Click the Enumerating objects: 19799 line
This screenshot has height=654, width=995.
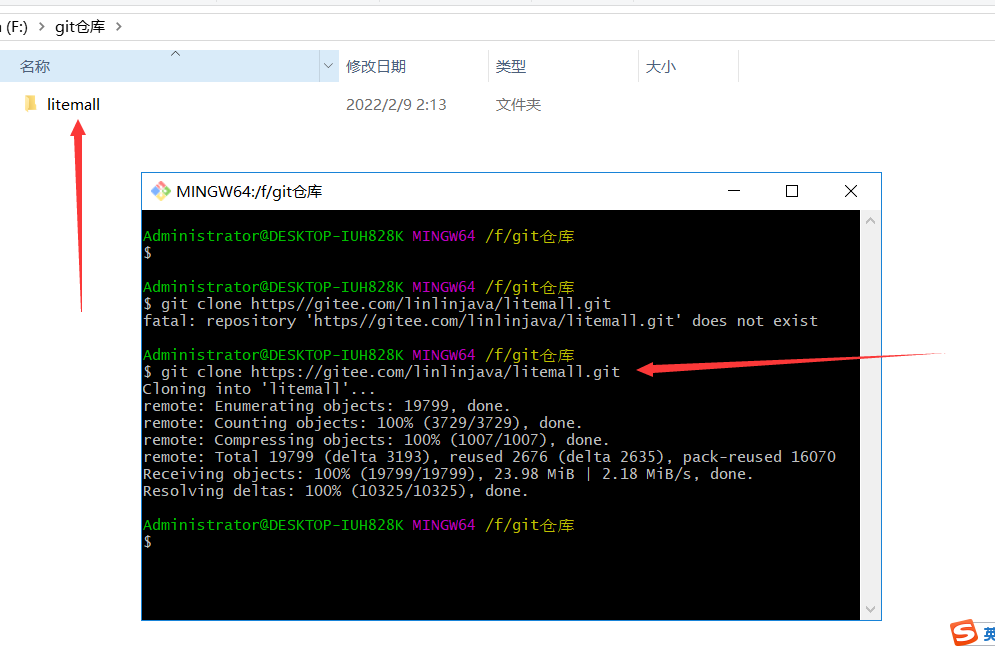(327, 406)
